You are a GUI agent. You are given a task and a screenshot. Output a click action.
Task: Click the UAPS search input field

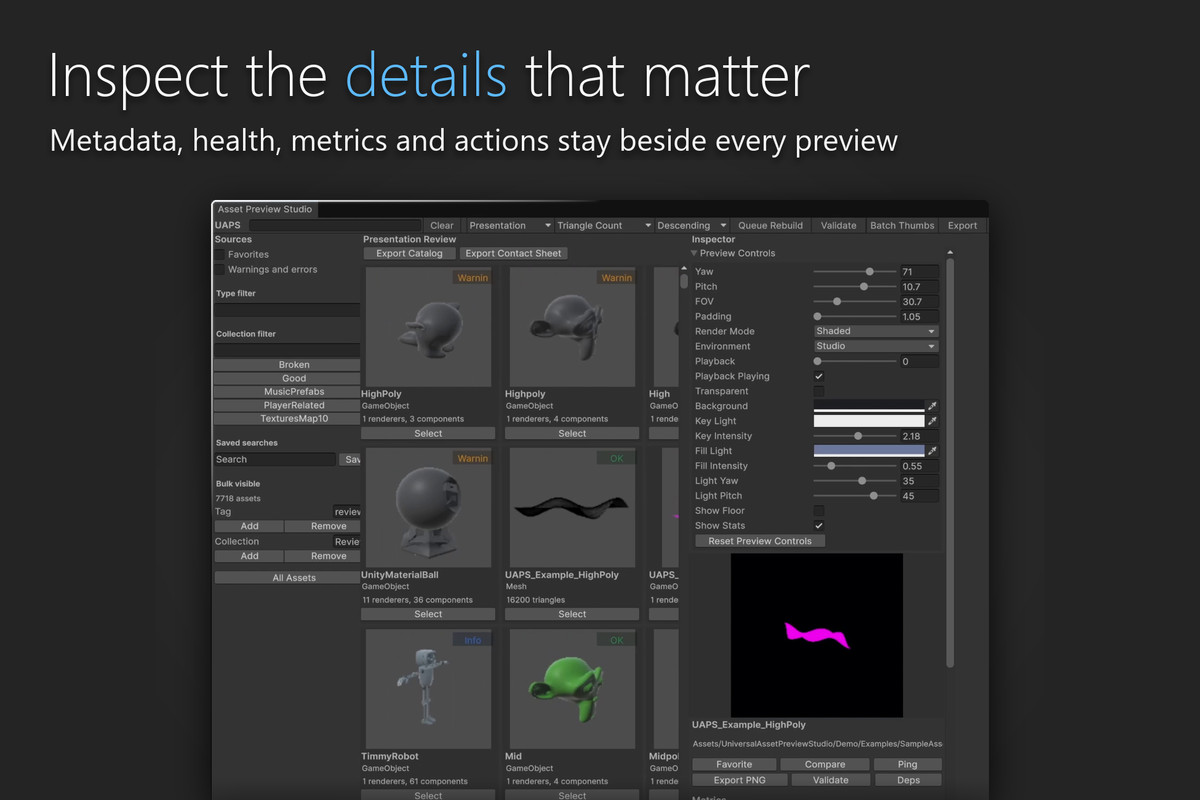[335, 226]
